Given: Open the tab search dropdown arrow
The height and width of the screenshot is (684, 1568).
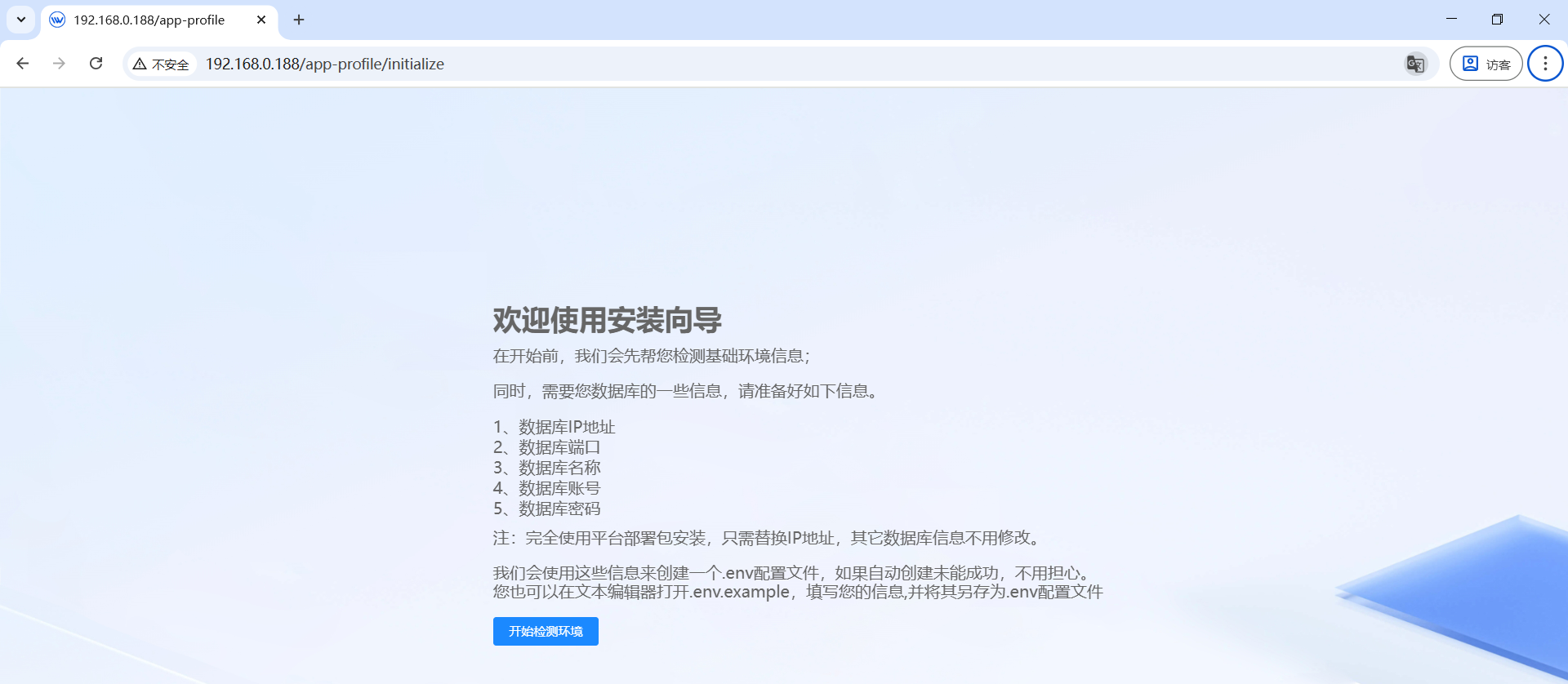Looking at the screenshot, I should (x=21, y=20).
